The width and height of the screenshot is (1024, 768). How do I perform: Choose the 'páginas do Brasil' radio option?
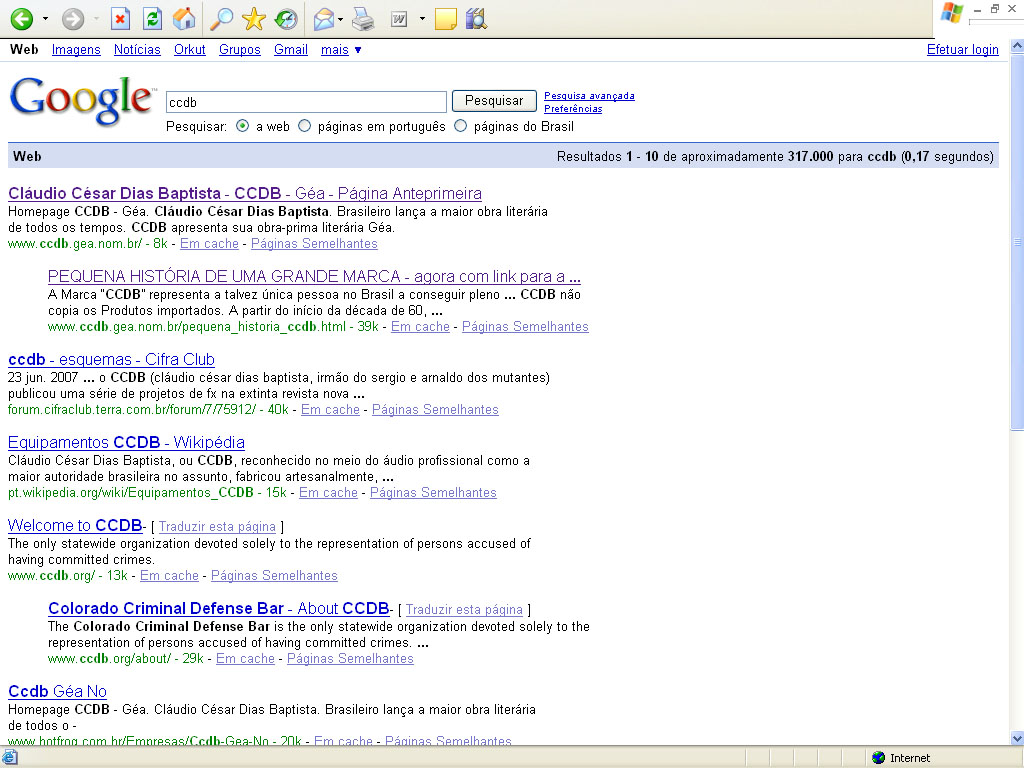461,127
